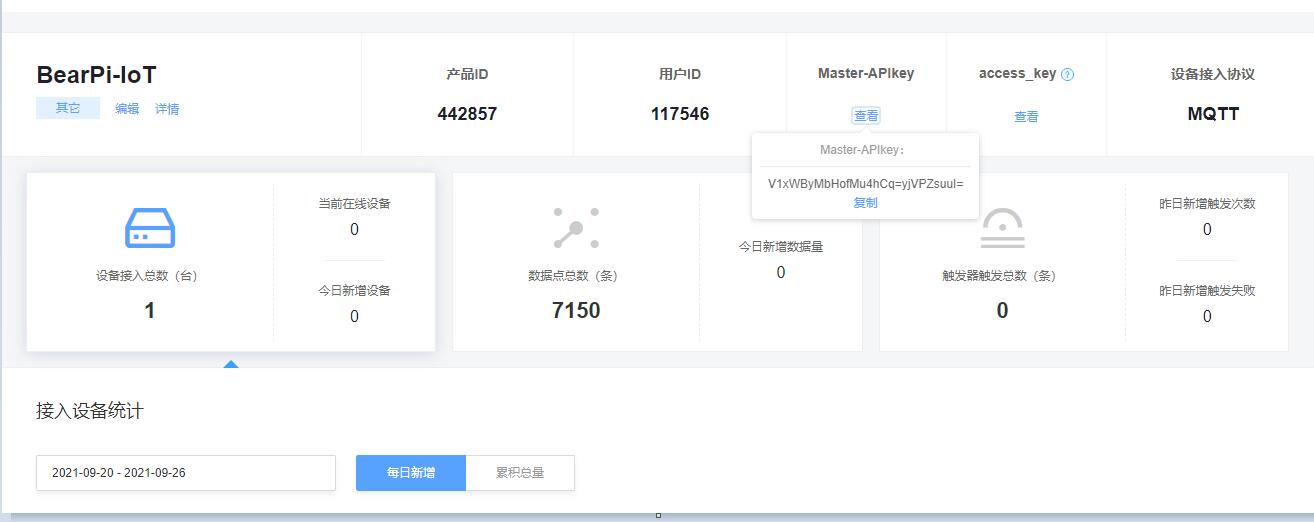Viewport: 1314px width, 522px height.
Task: Click the 昨日新增触发次数 label
Action: tap(1207, 204)
